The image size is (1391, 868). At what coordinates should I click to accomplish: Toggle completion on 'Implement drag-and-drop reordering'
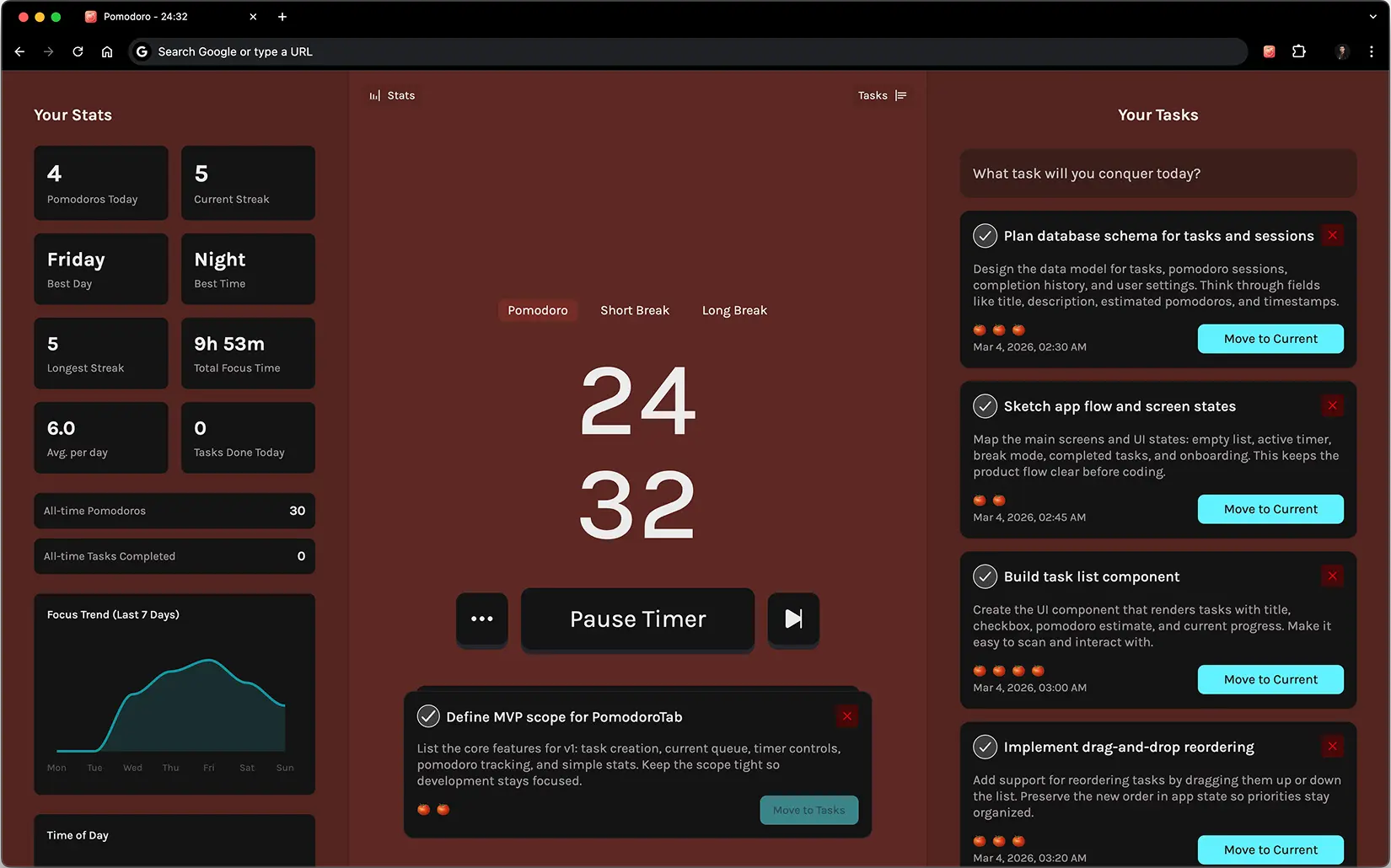coord(984,747)
